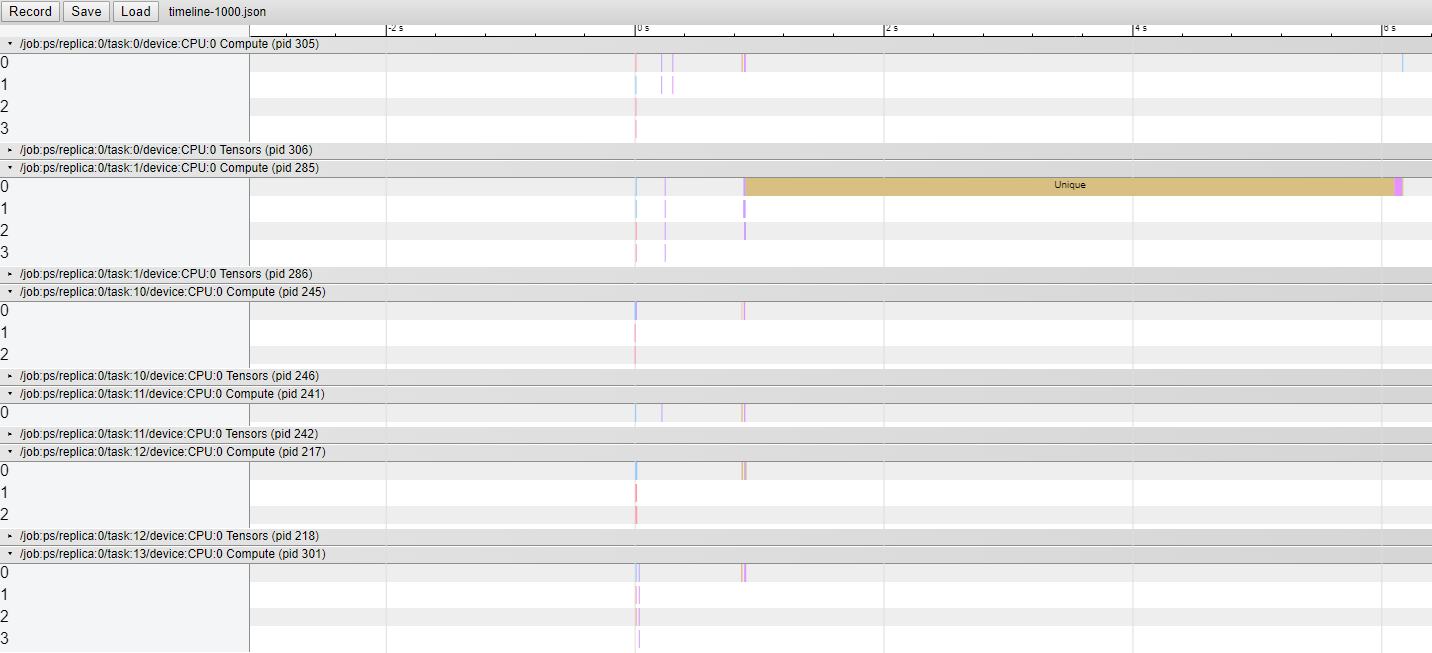Collapse the task:10 Compute (pid 245) process
The height and width of the screenshot is (653, 1432).
tap(9, 291)
